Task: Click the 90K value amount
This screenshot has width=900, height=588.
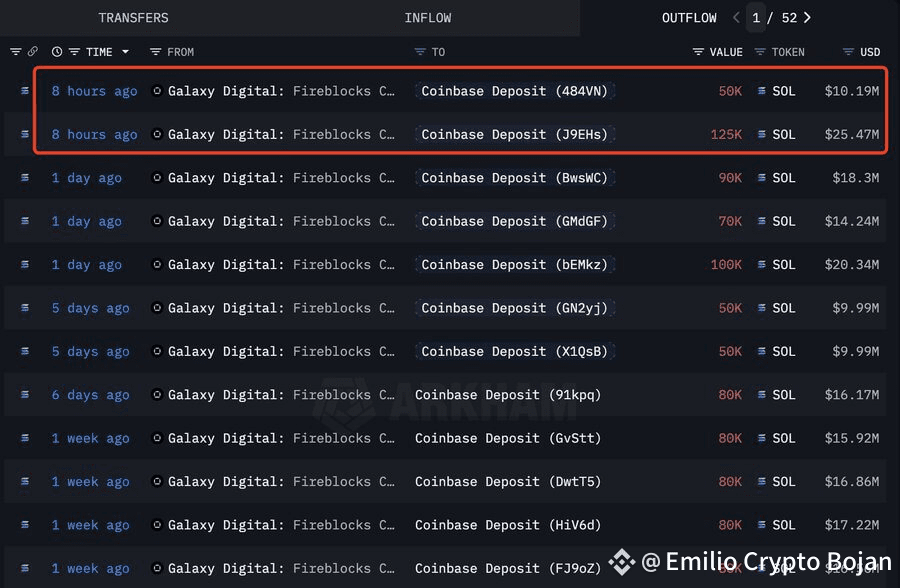Action: click(x=730, y=178)
